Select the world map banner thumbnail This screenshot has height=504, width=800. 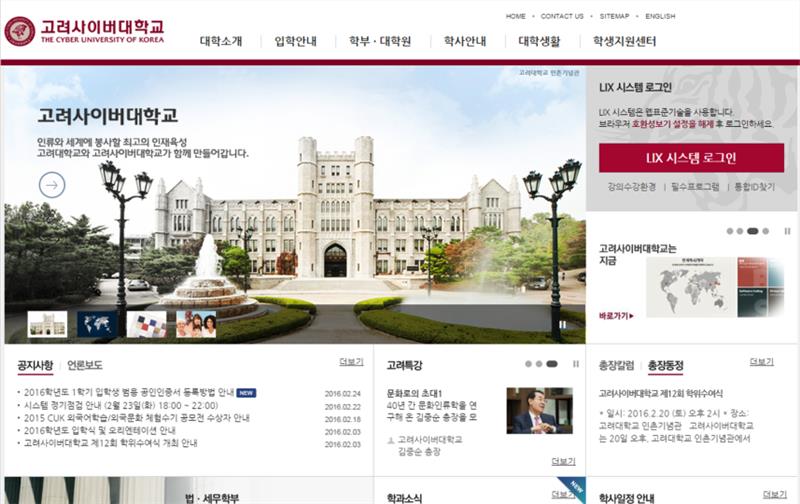tap(97, 324)
